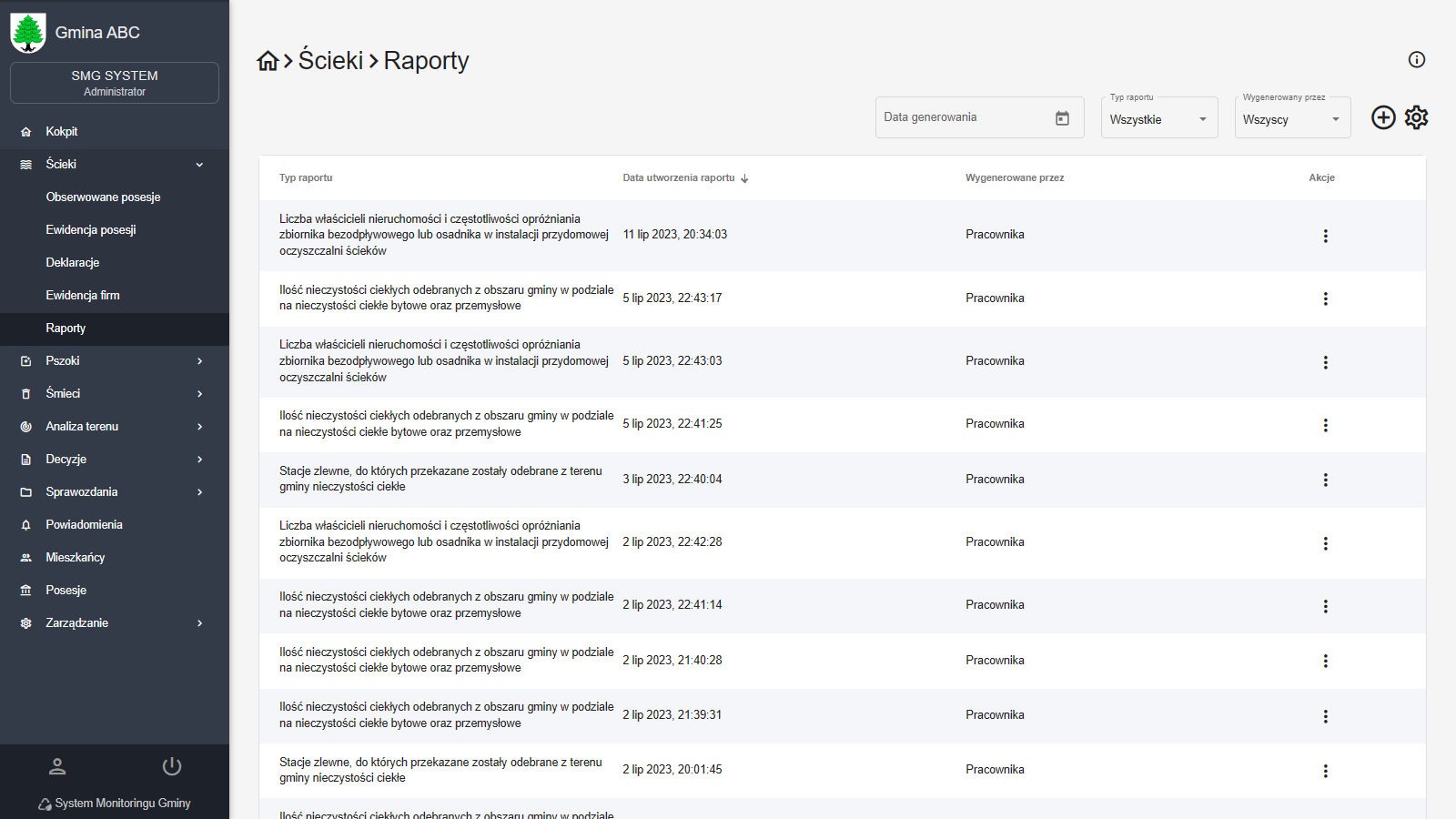The image size is (1456, 819).
Task: Open the Typ raportu dropdown
Action: [x=1158, y=119]
